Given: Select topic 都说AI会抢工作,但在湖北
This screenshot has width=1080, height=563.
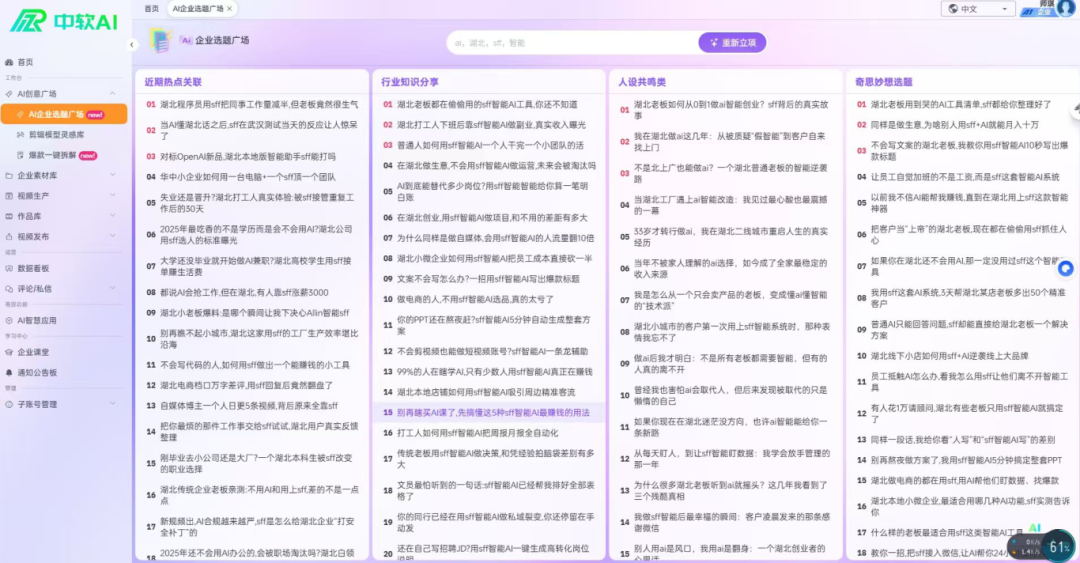Looking at the screenshot, I should pyautogui.click(x=245, y=293).
